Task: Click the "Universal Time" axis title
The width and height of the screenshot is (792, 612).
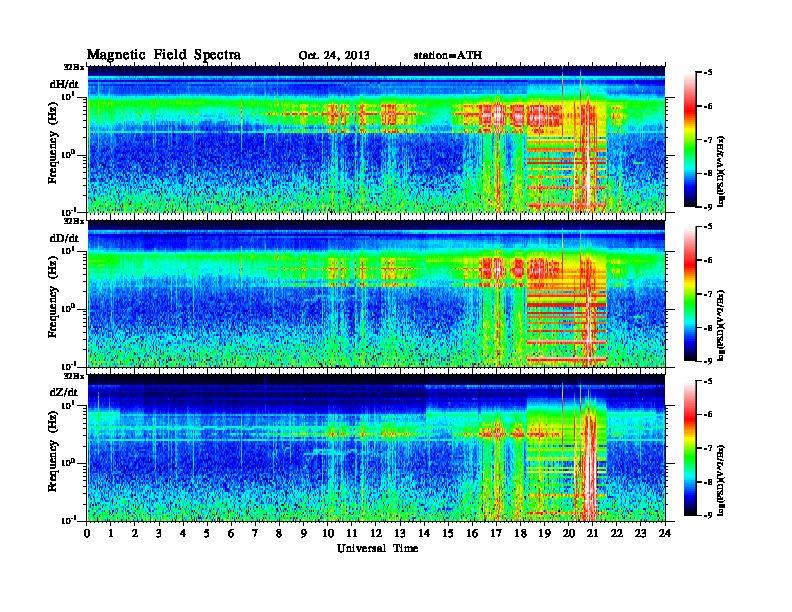Action: click(377, 548)
